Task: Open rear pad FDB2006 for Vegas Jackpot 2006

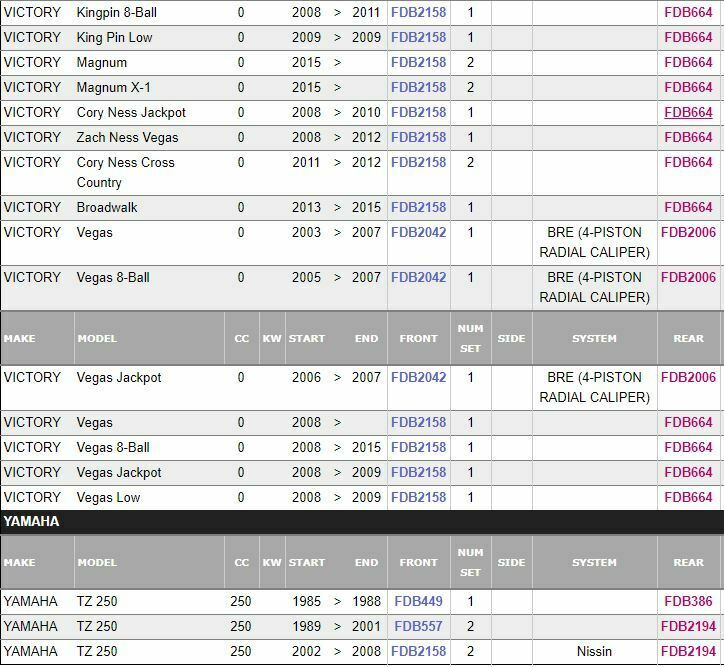Action: (x=688, y=377)
